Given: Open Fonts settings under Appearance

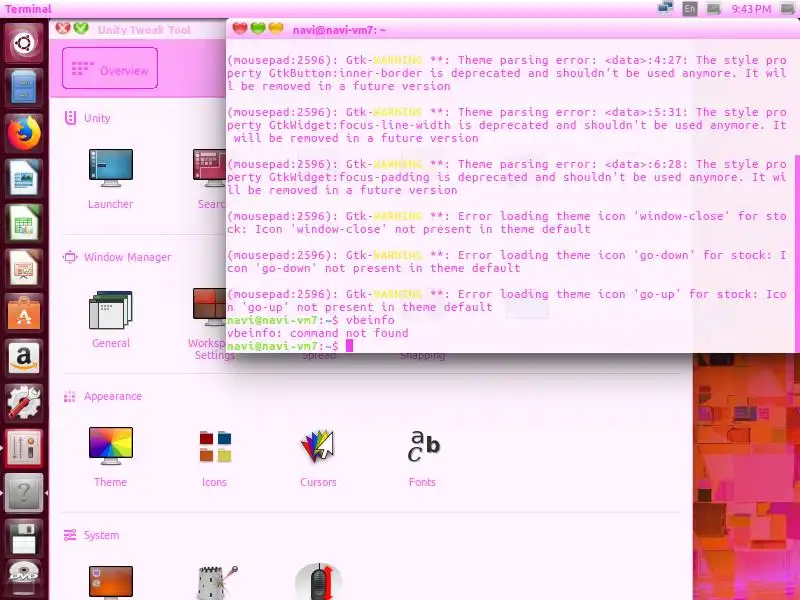Looking at the screenshot, I should click(422, 457).
